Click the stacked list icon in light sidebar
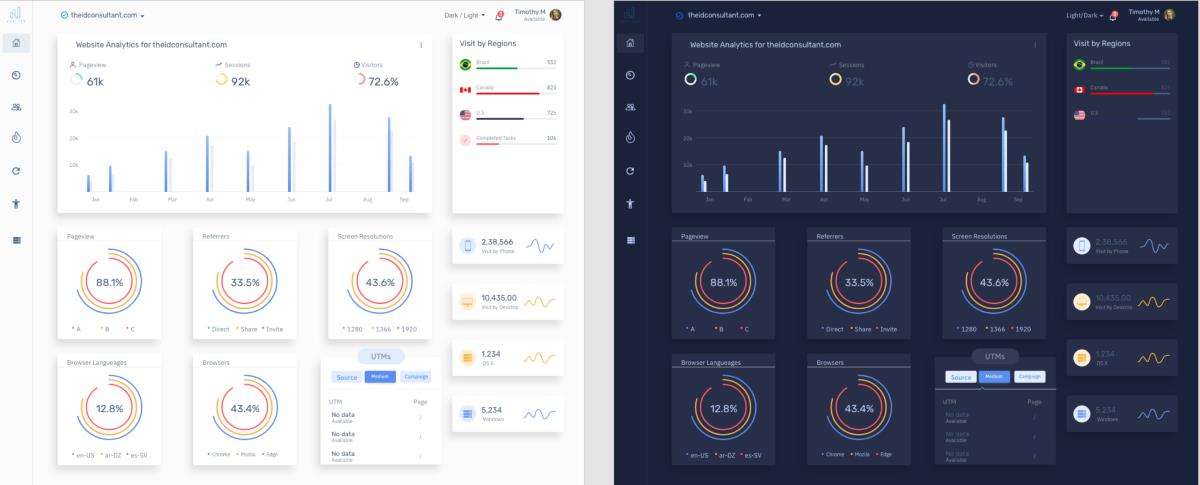 pos(17,240)
